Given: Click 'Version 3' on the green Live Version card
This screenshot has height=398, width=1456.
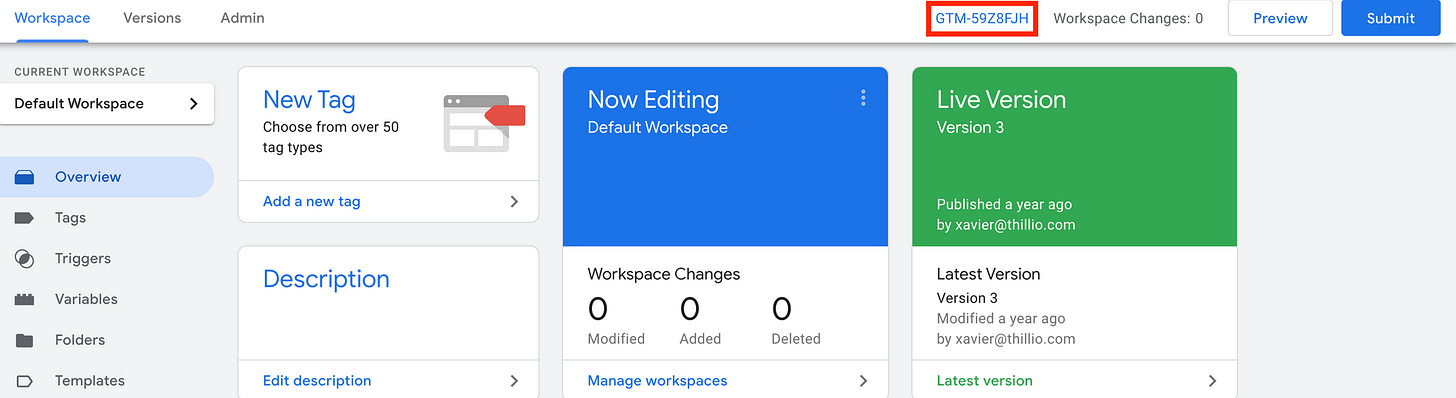Looking at the screenshot, I should pos(970,128).
